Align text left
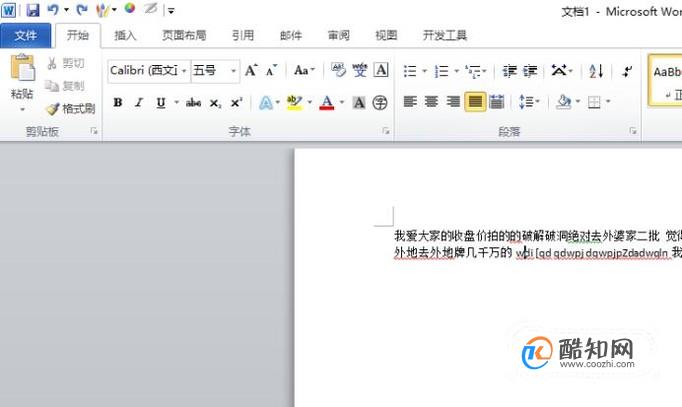 point(410,102)
